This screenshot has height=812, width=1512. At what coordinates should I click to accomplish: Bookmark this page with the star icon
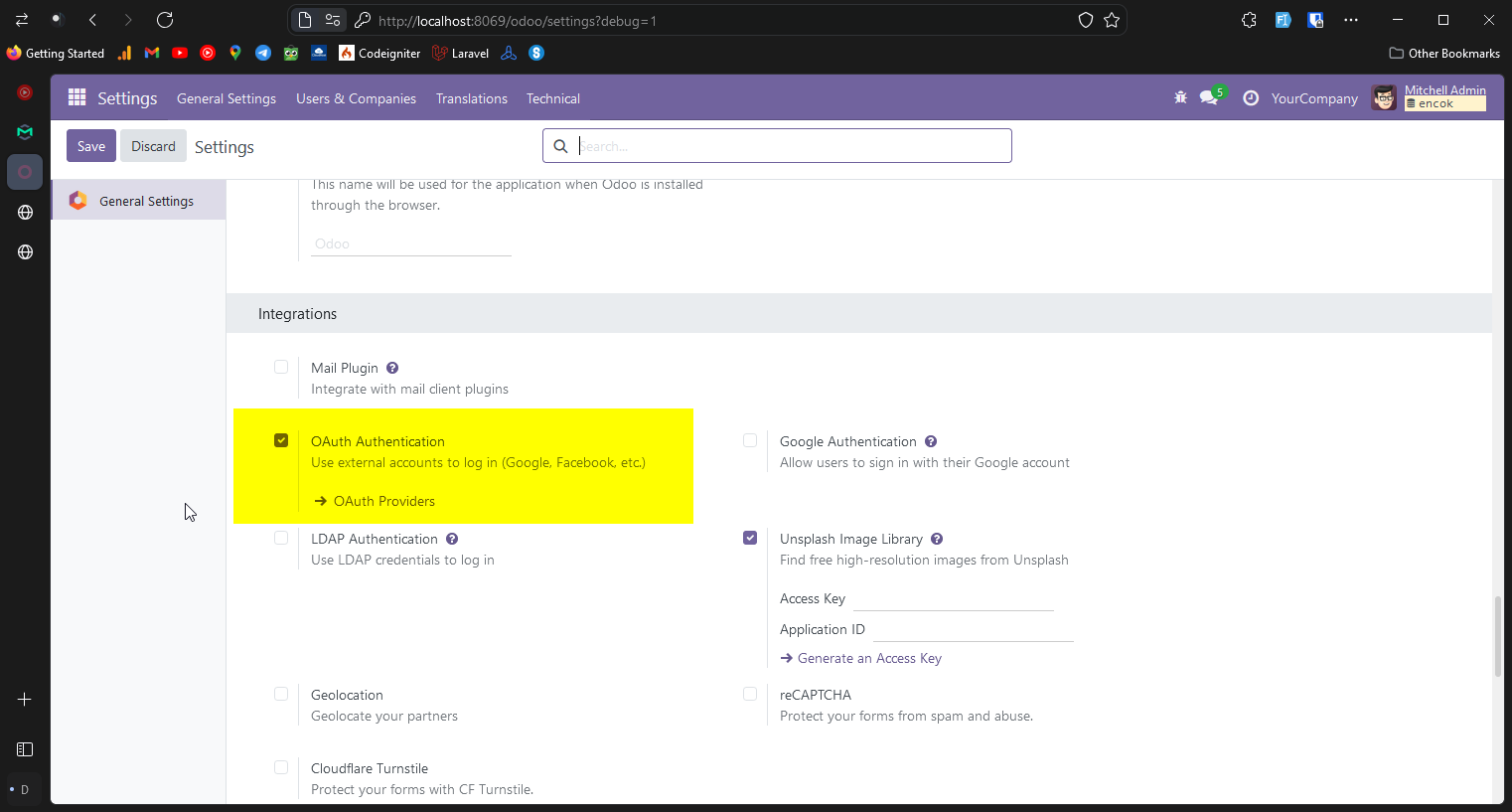(x=1112, y=20)
